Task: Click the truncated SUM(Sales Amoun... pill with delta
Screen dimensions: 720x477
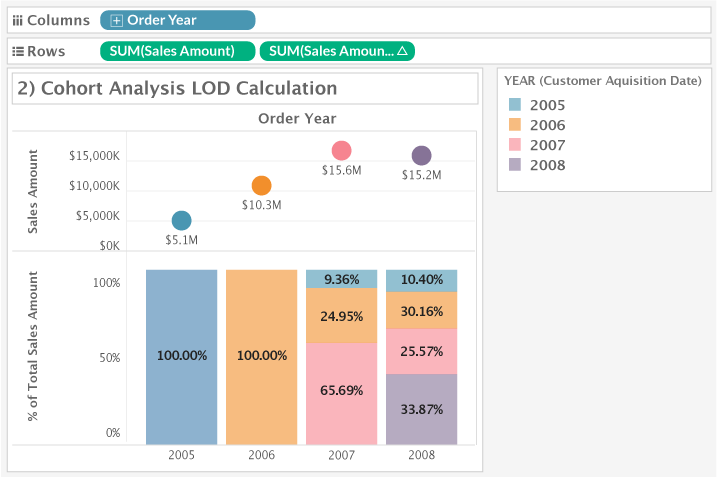Action: [337, 51]
